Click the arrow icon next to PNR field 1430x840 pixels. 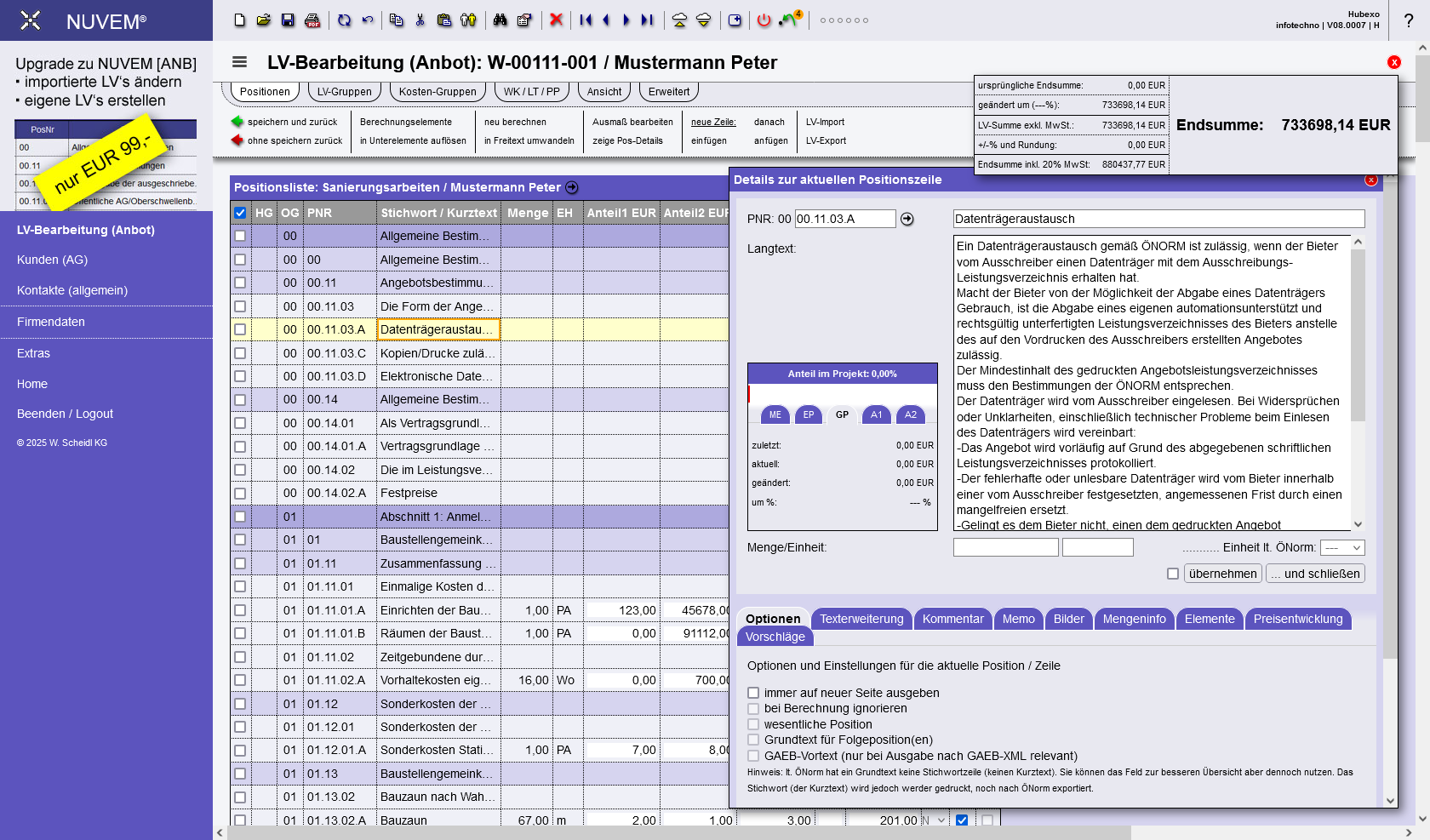[x=907, y=219]
